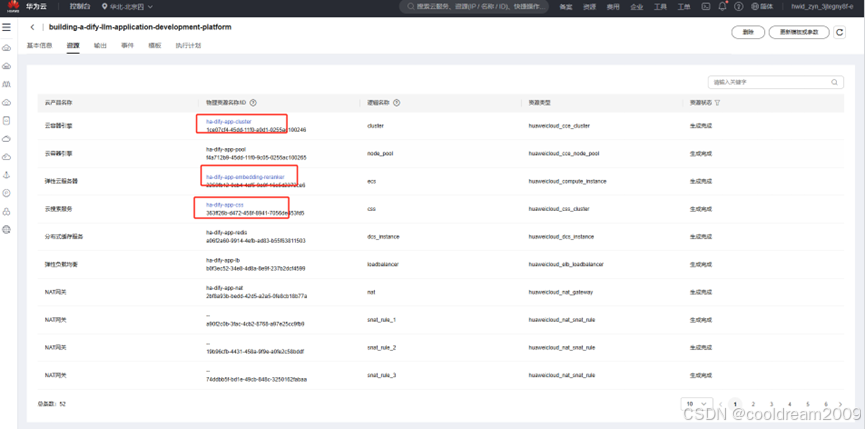Viewport: 865px width, 429px height.
Task: Click huaweicloud_compute_instance resource type
Action: point(567,181)
